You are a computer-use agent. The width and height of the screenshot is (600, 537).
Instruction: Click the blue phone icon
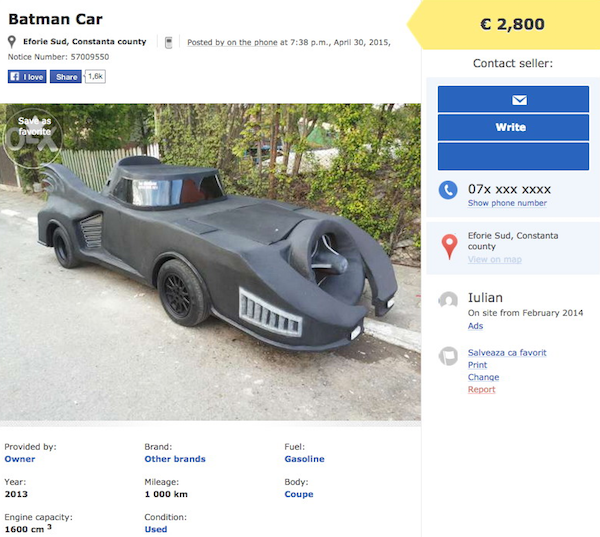tap(448, 190)
